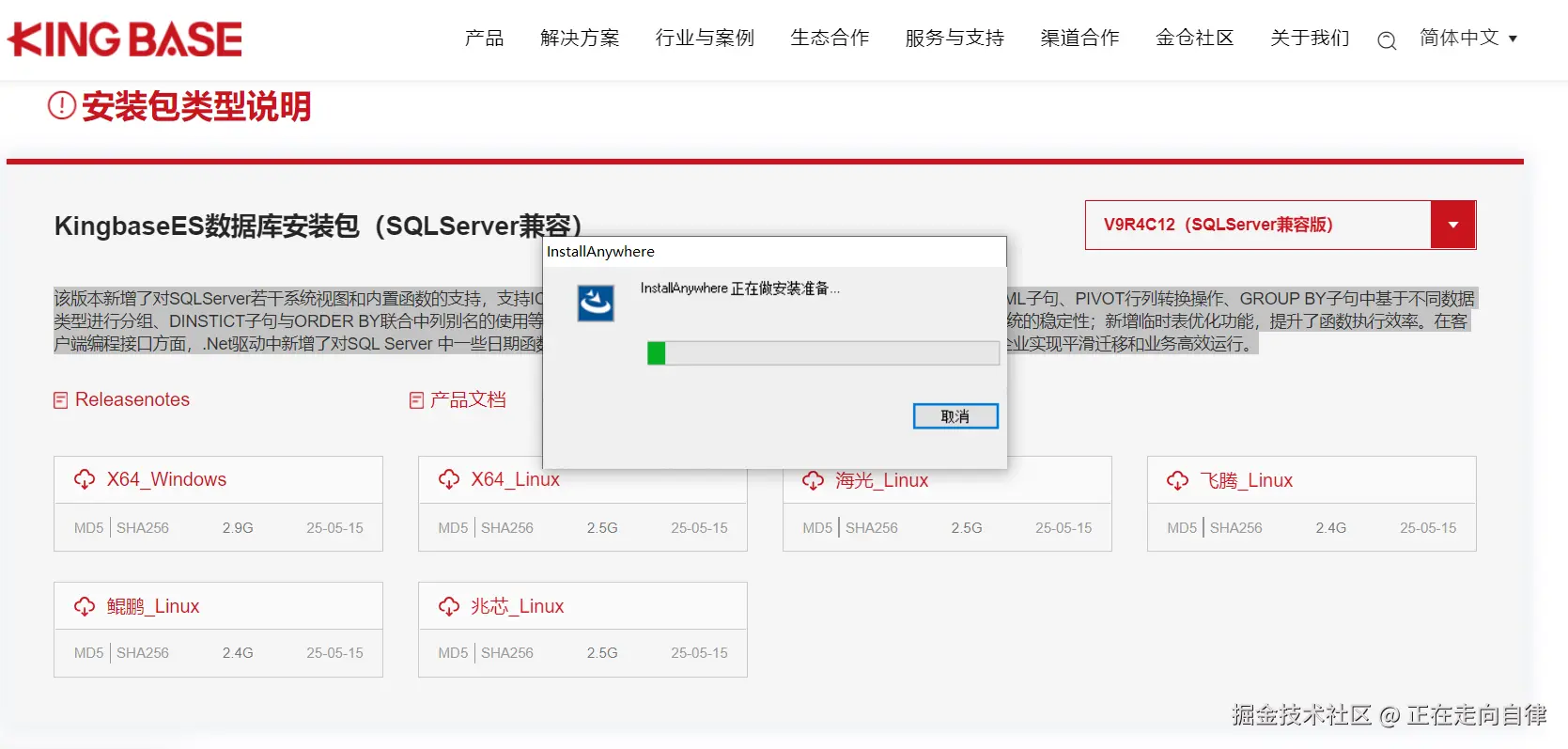Open the 关于我们 menu
This screenshot has height=749, width=1568.
(1310, 38)
